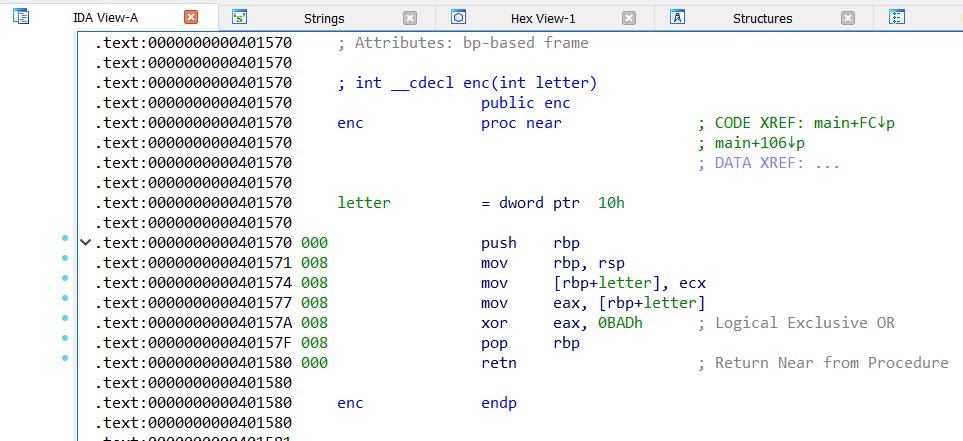Click the Hex View icon

click(x=458, y=17)
